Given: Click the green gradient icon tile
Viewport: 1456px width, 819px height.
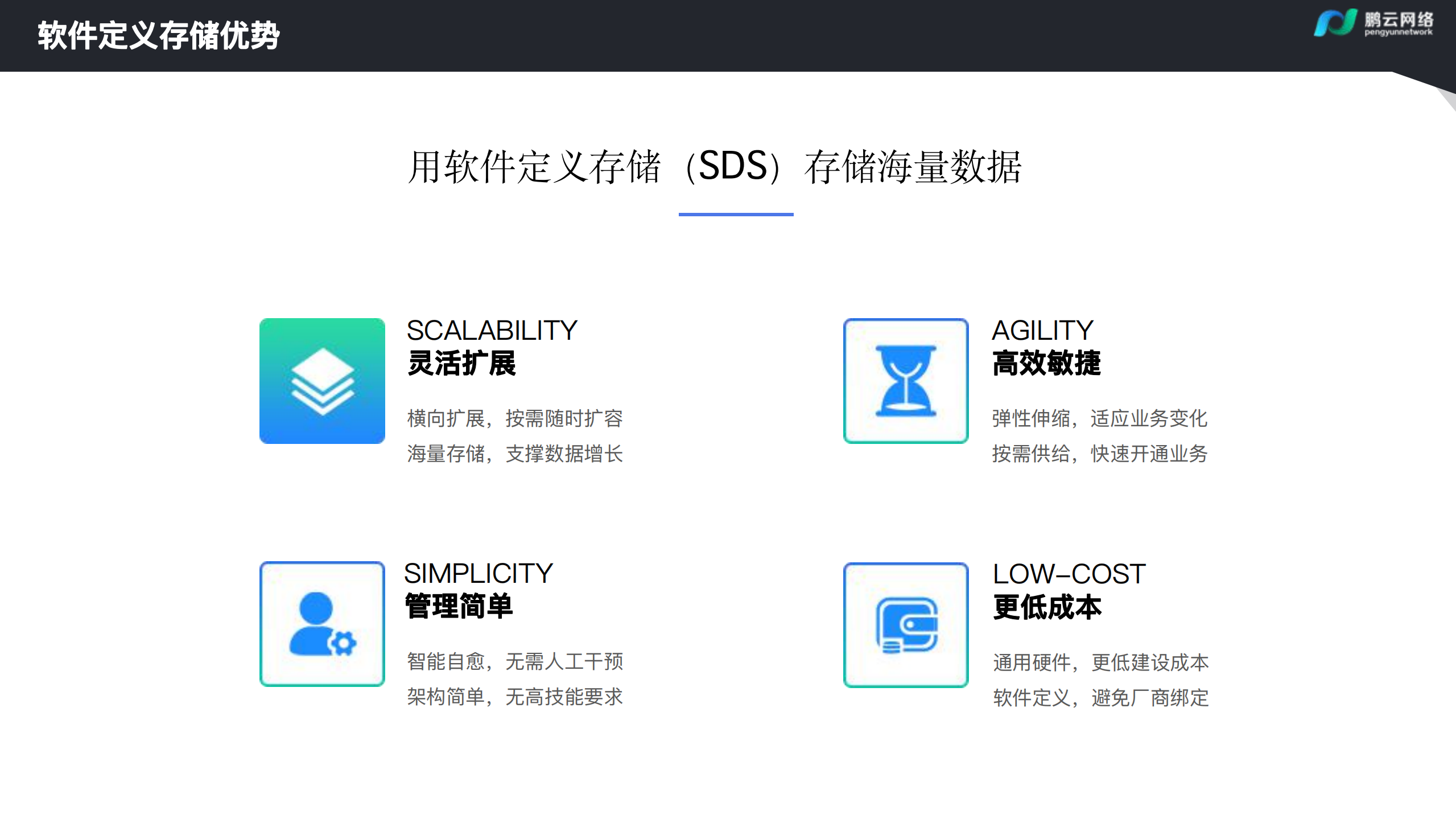Looking at the screenshot, I should pyautogui.click(x=322, y=380).
